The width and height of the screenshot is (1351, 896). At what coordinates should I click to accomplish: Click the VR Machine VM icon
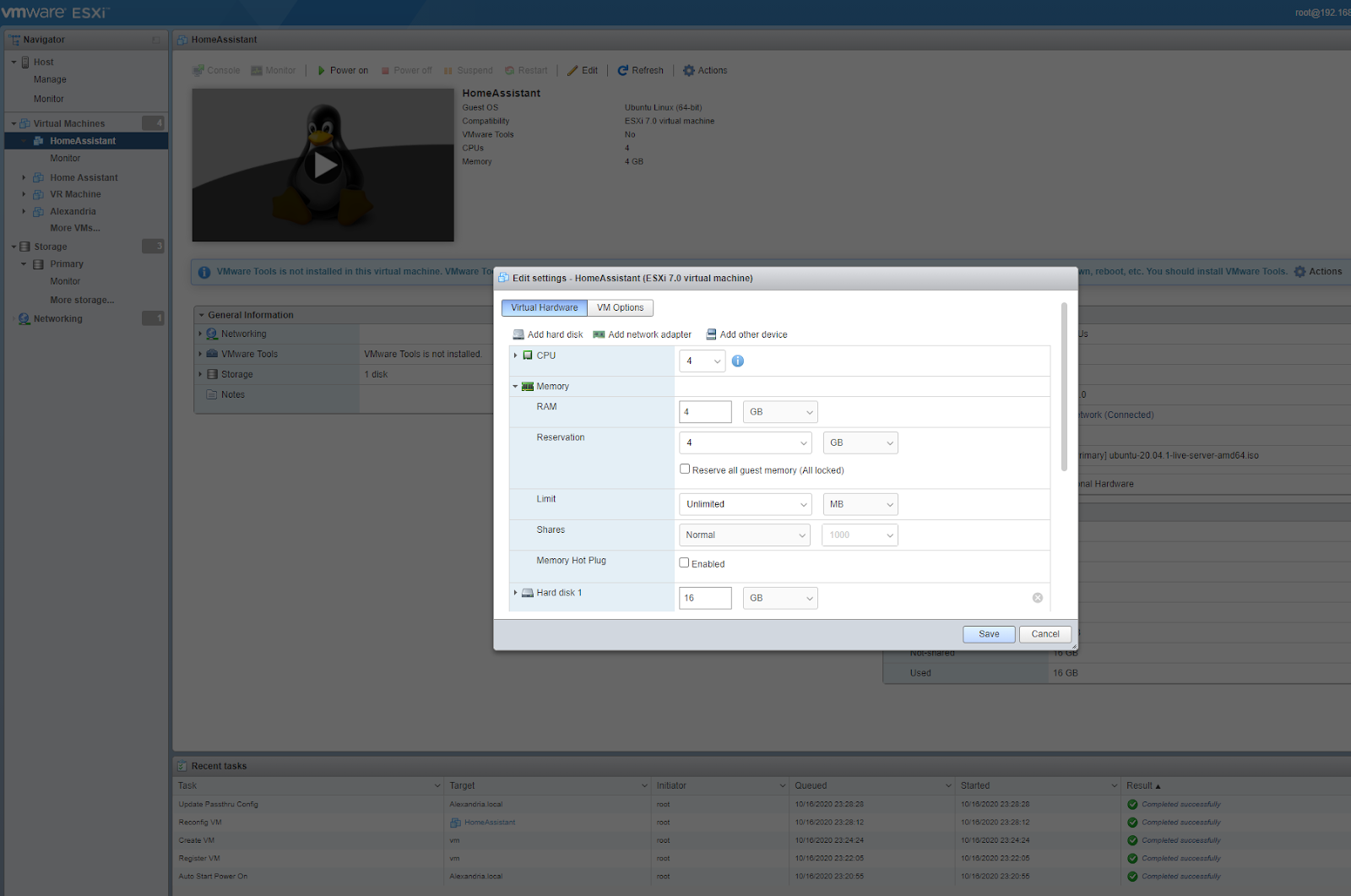coord(39,194)
